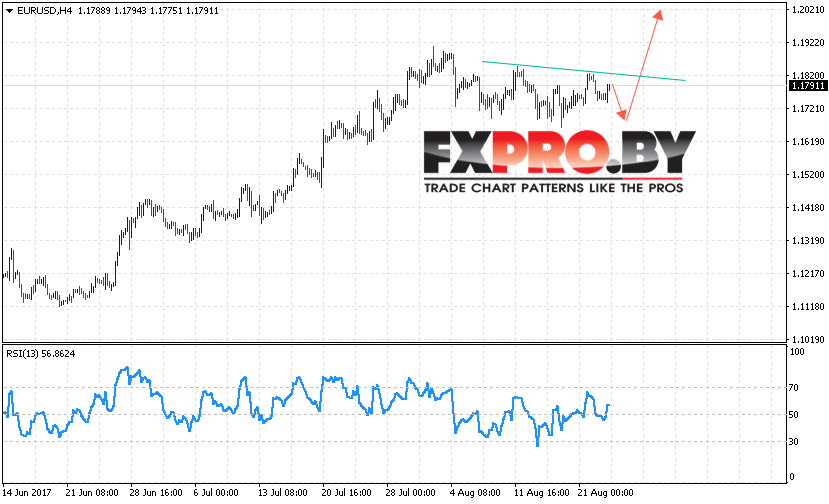Click the 4 Aug 08:00 time label

coord(475,493)
